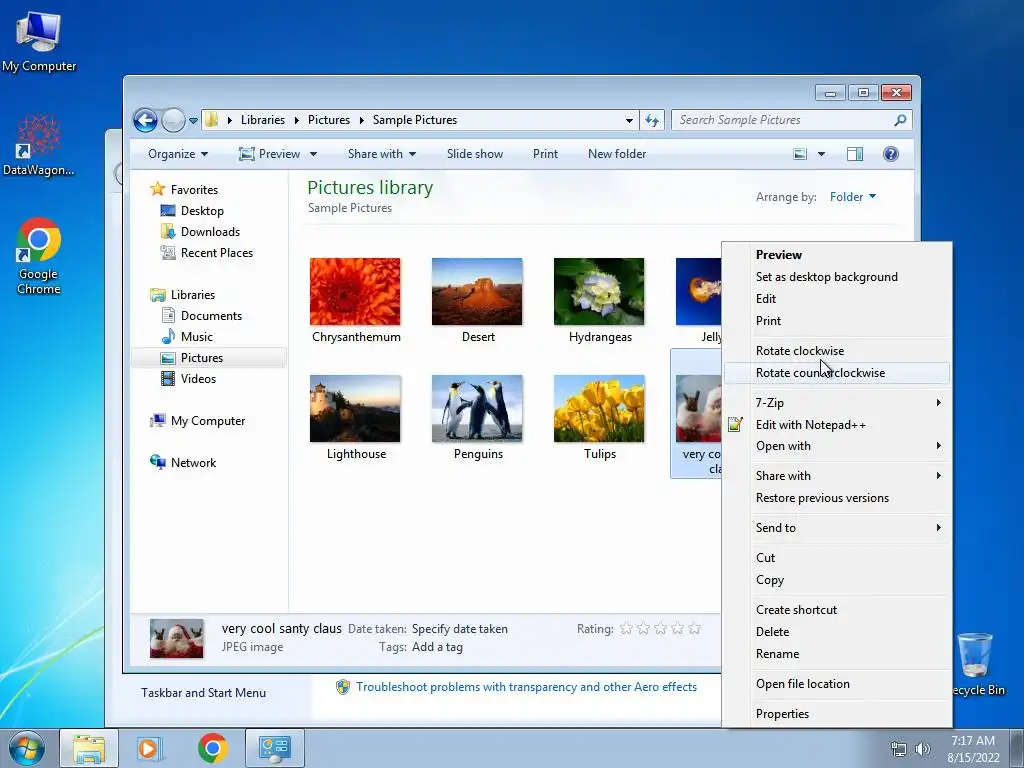Select the Chrysanthemum picture thumbnail

click(x=355, y=291)
